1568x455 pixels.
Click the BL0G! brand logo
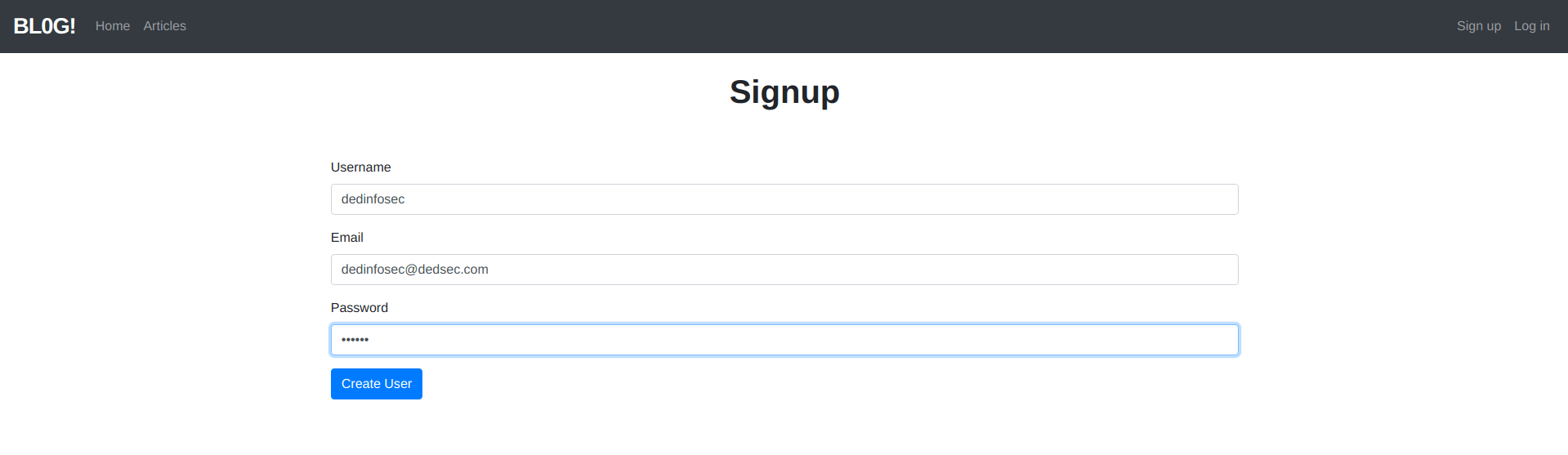[44, 26]
